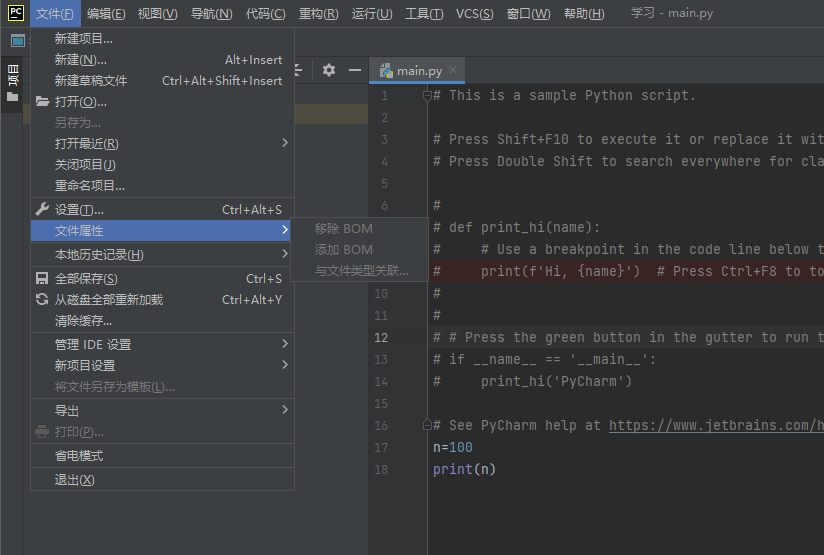824x555 pixels.
Task: Hide the project panel with the minus icon
Action: 353,70
